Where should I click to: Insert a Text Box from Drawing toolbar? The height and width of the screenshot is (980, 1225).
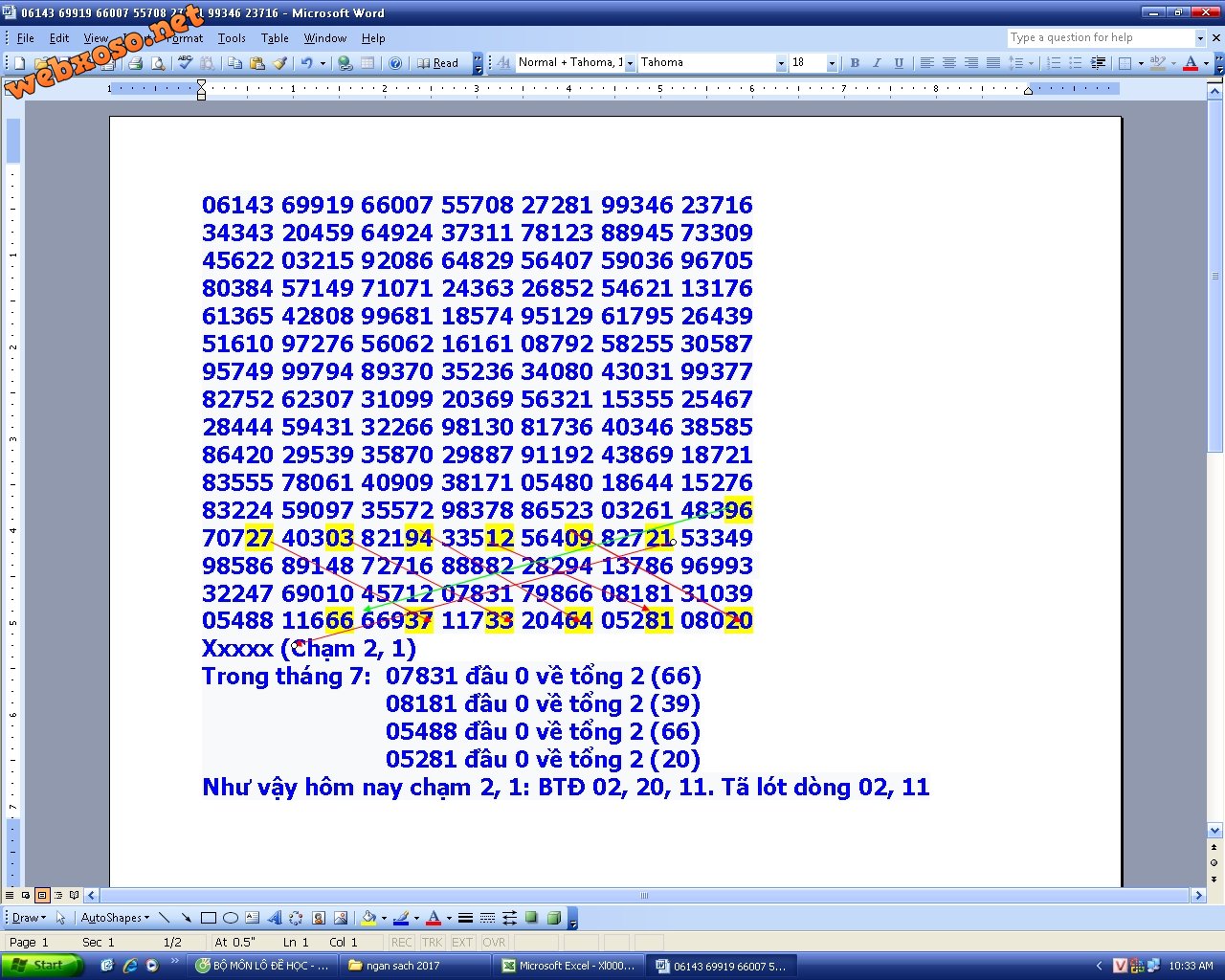252,918
